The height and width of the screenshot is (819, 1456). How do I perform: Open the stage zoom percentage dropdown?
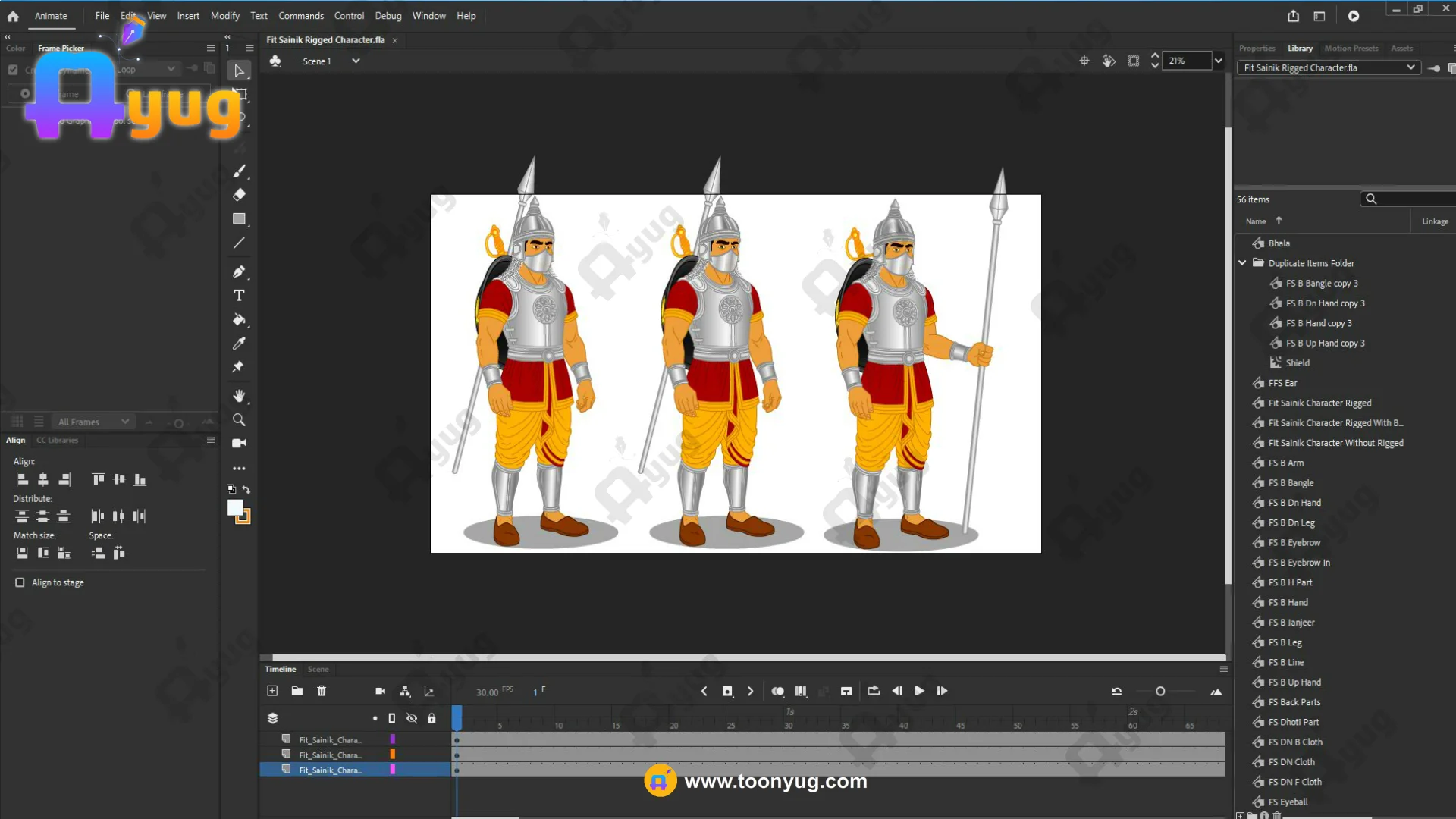1218,61
